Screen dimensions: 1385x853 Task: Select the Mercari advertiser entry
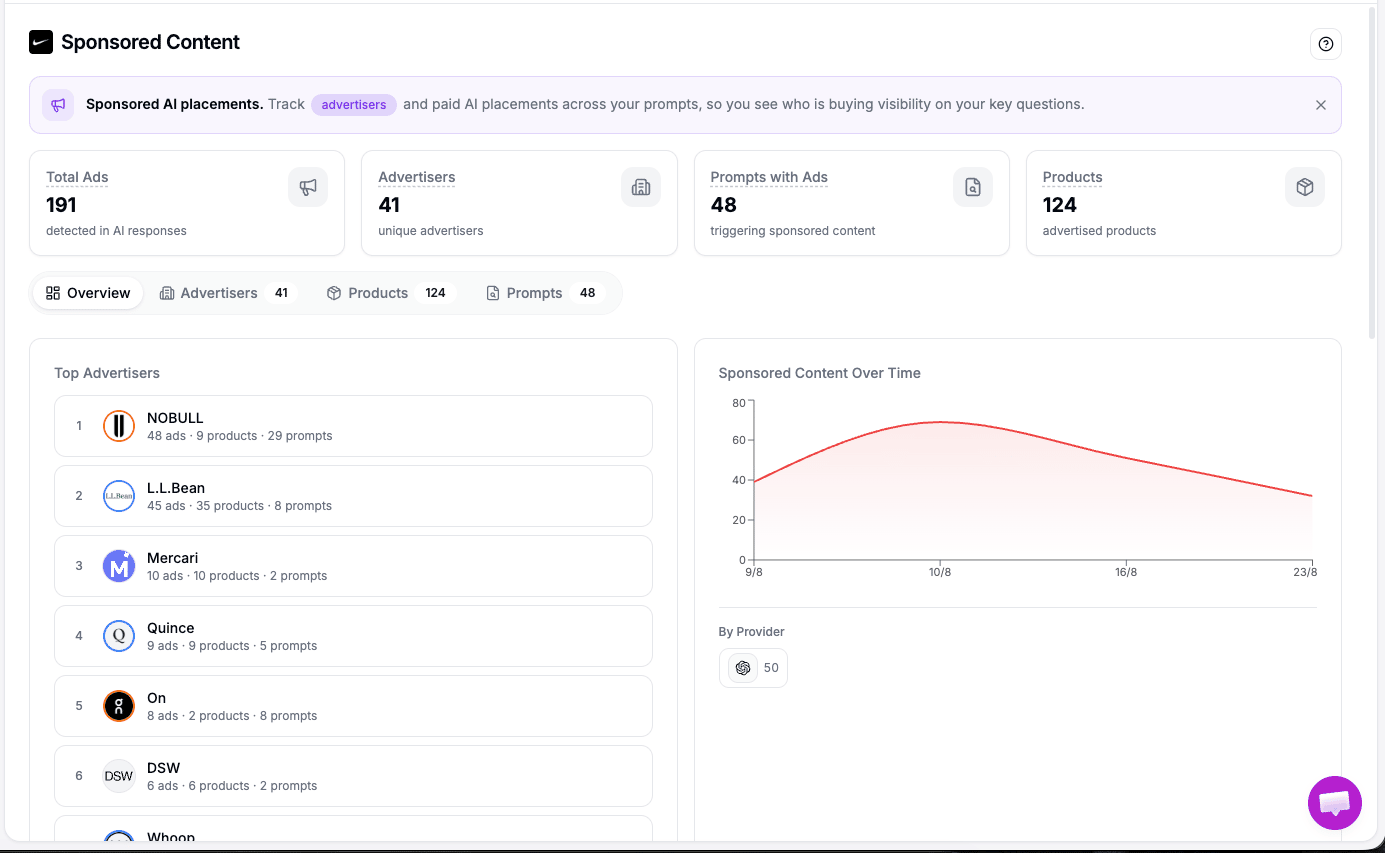[353, 566]
